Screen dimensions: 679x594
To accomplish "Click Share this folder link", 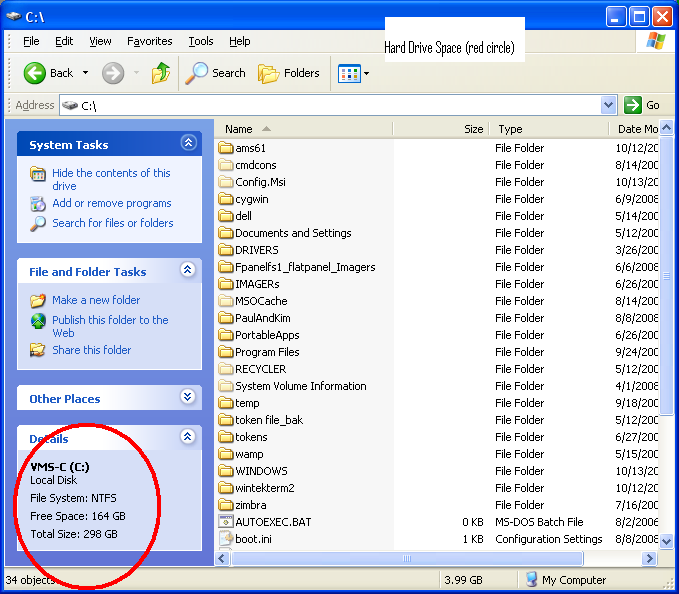I will pyautogui.click(x=91, y=350).
